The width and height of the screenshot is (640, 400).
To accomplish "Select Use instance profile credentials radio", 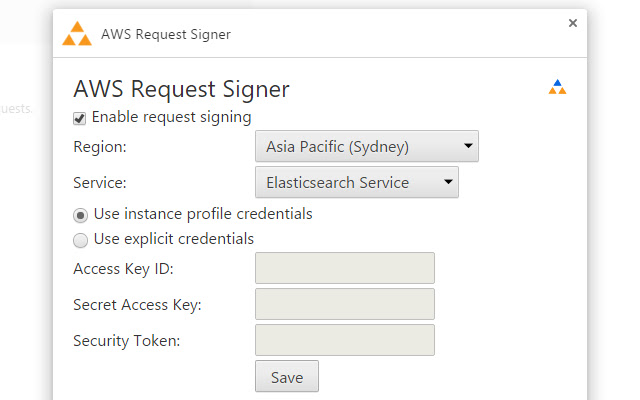I will click(80, 214).
